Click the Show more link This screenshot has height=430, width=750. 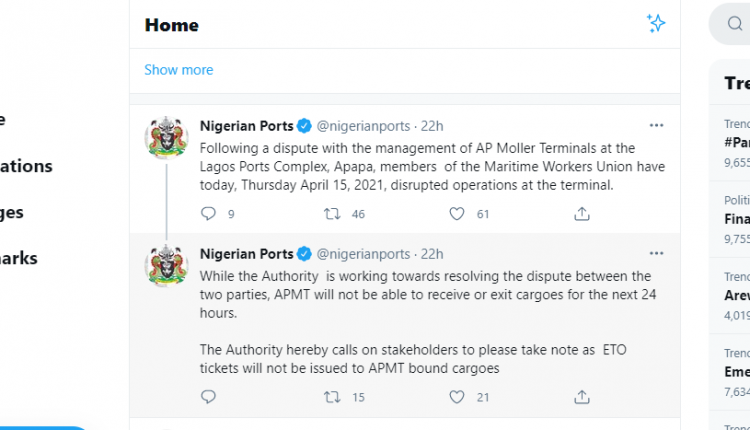[x=178, y=70]
